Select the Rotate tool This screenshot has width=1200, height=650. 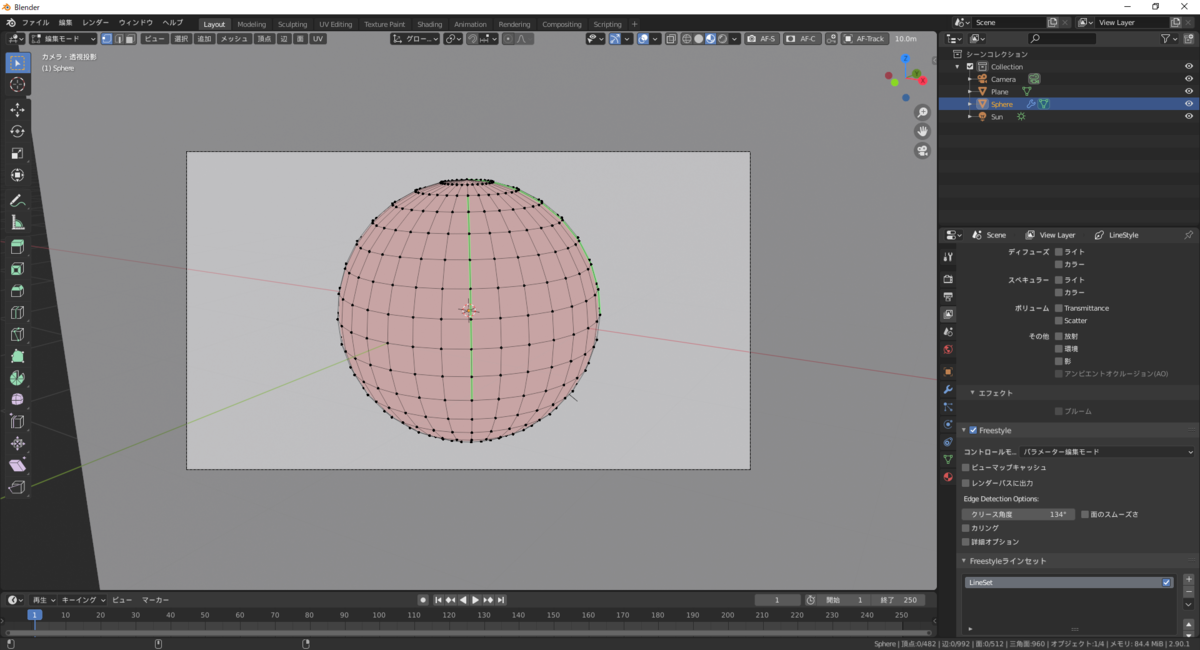17,131
